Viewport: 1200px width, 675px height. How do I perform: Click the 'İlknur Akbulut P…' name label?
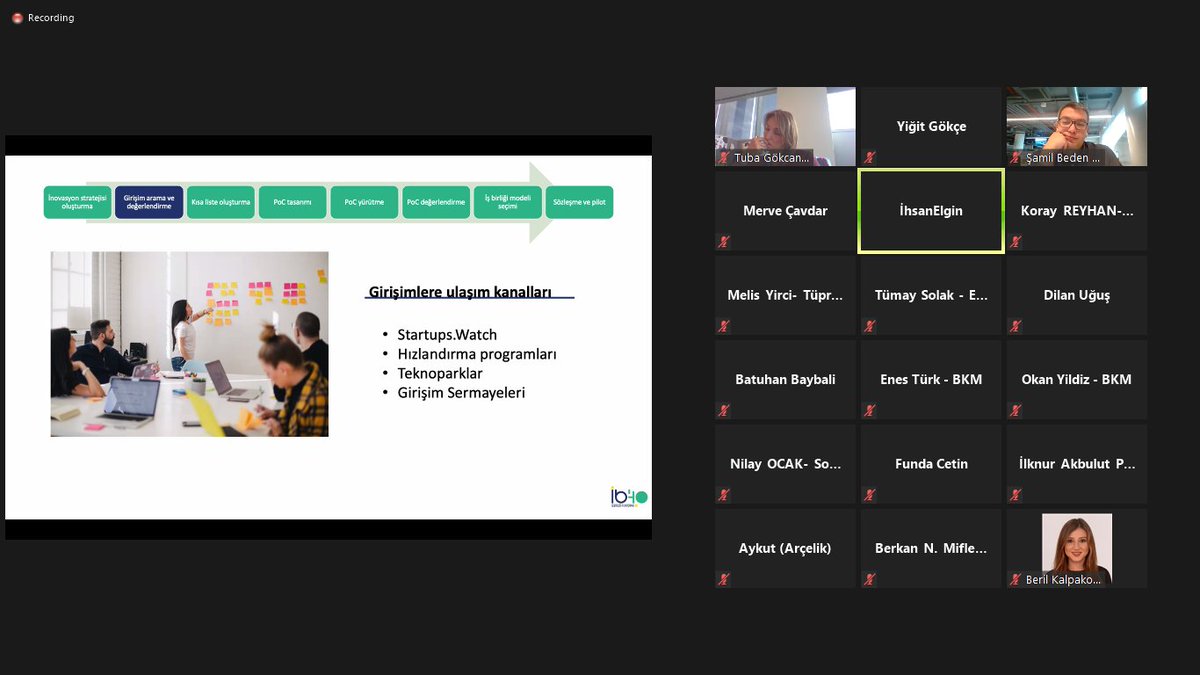[1077, 464]
